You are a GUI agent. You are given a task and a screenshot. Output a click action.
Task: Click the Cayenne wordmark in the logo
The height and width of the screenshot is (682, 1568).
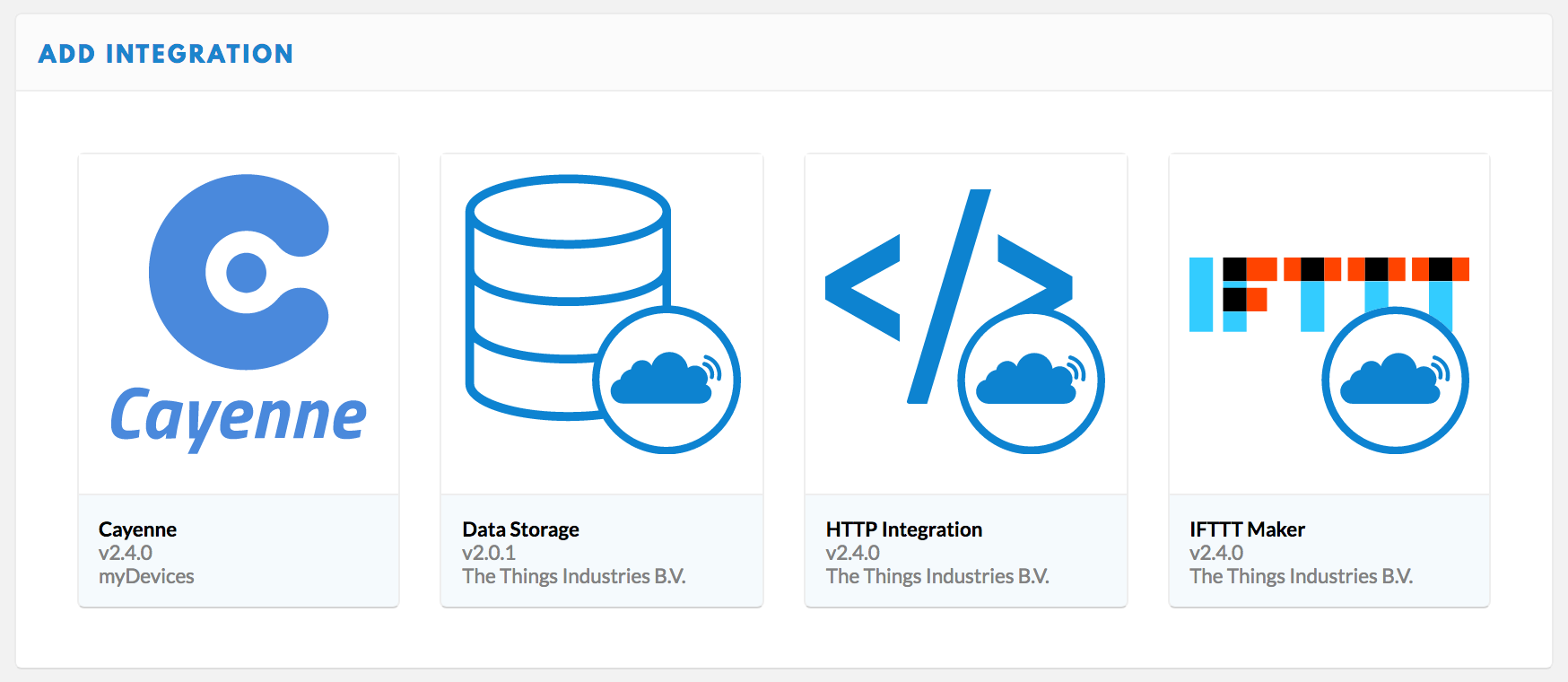(x=238, y=417)
